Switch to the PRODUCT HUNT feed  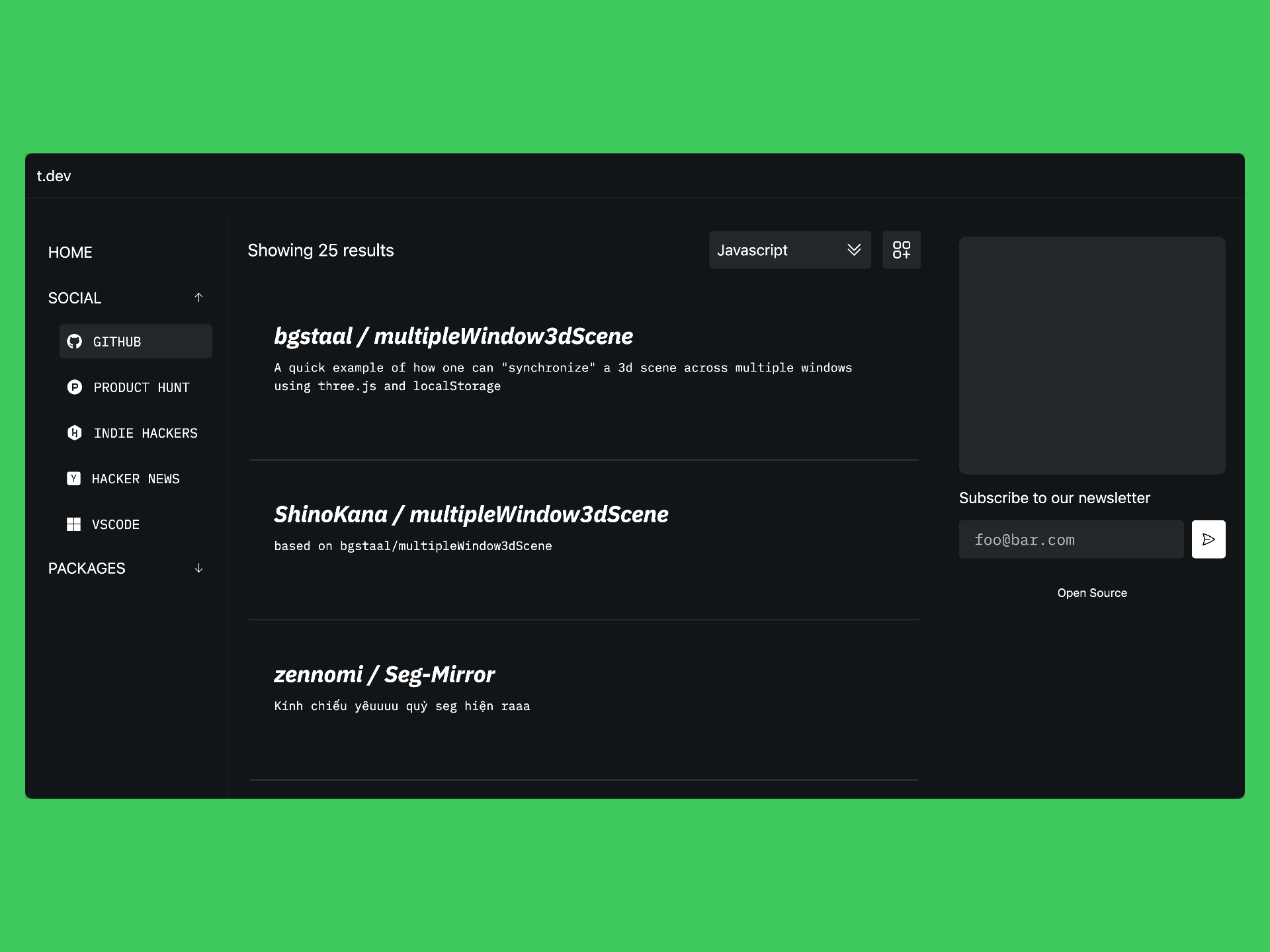point(141,387)
